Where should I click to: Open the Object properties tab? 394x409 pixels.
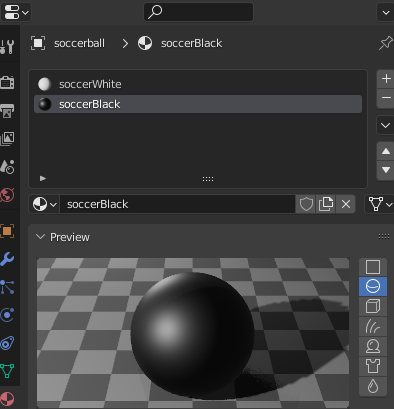click(7, 231)
